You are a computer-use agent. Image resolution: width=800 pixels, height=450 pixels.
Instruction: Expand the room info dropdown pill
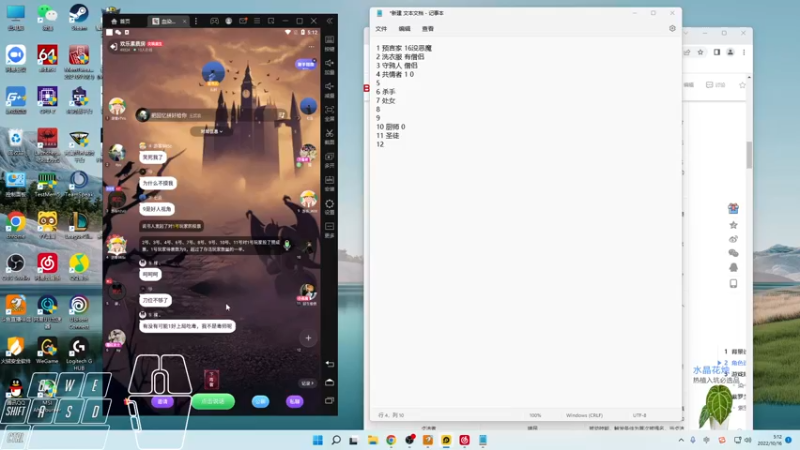211,131
